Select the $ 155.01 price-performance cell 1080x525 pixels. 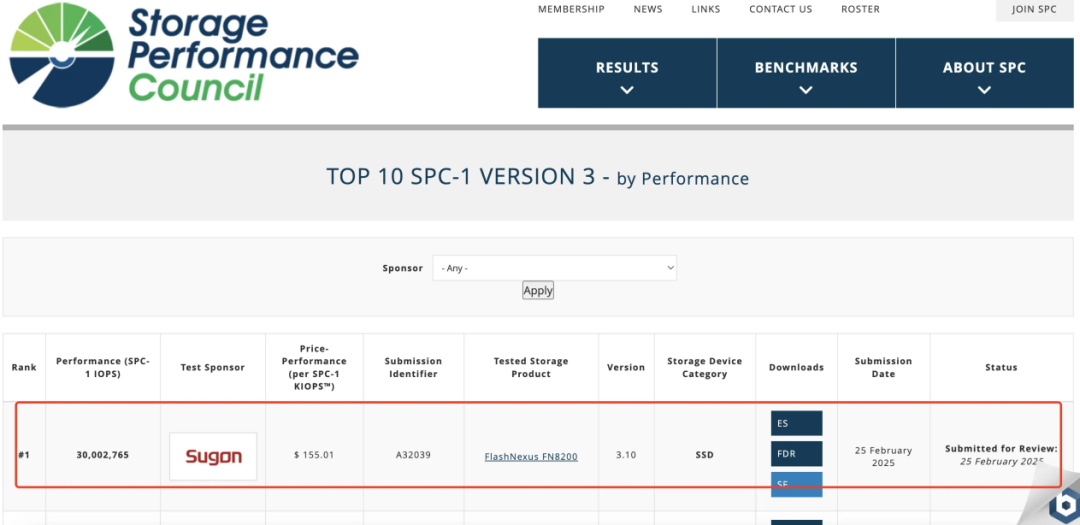[x=314, y=455]
